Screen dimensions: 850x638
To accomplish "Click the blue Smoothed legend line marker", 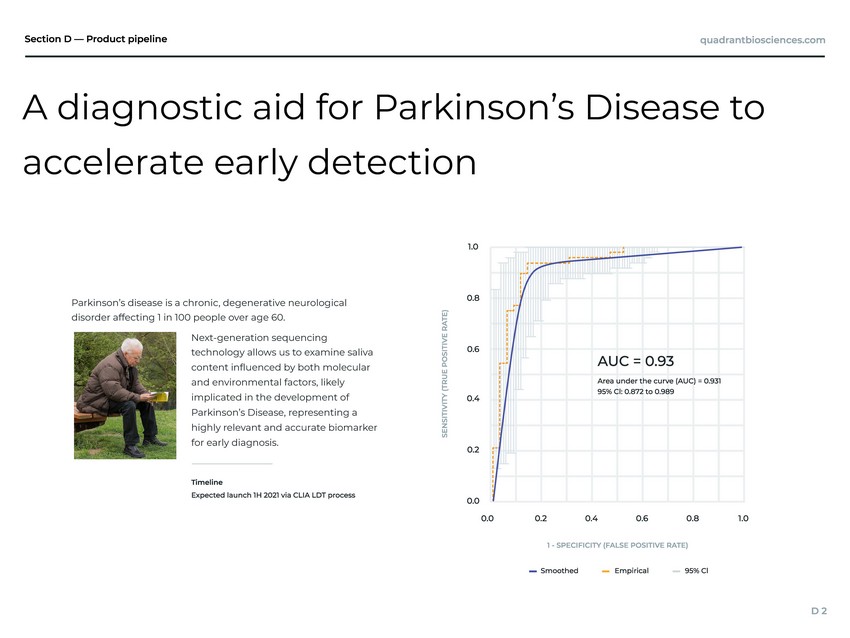I will (x=533, y=571).
